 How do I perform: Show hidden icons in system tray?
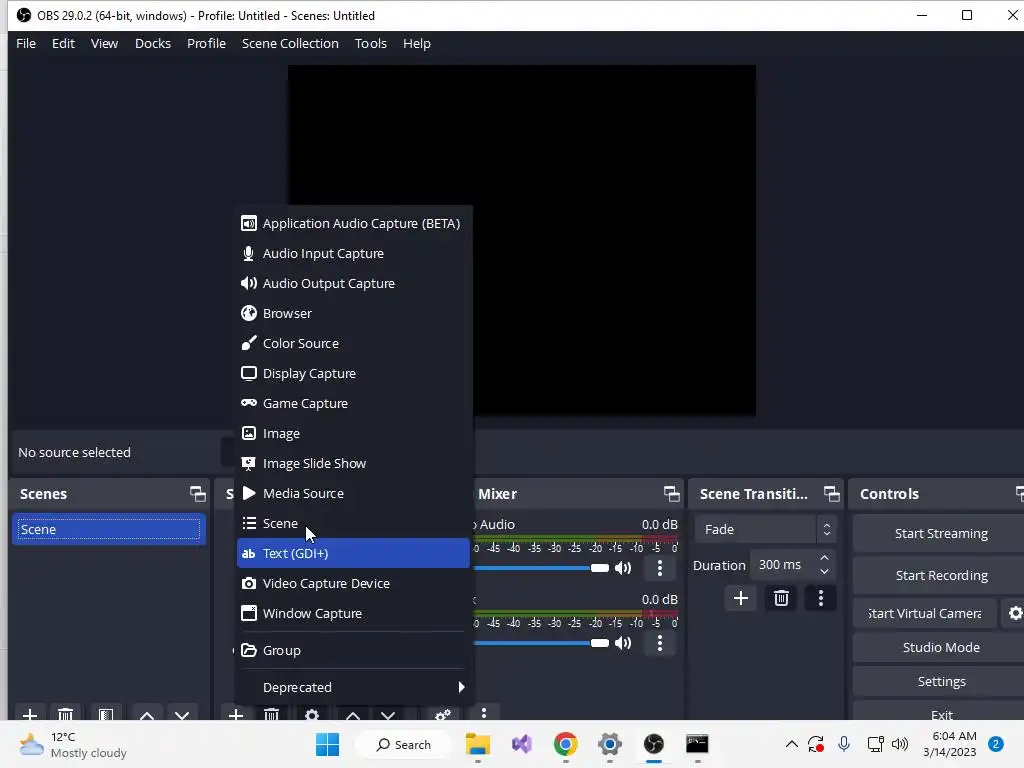click(792, 744)
